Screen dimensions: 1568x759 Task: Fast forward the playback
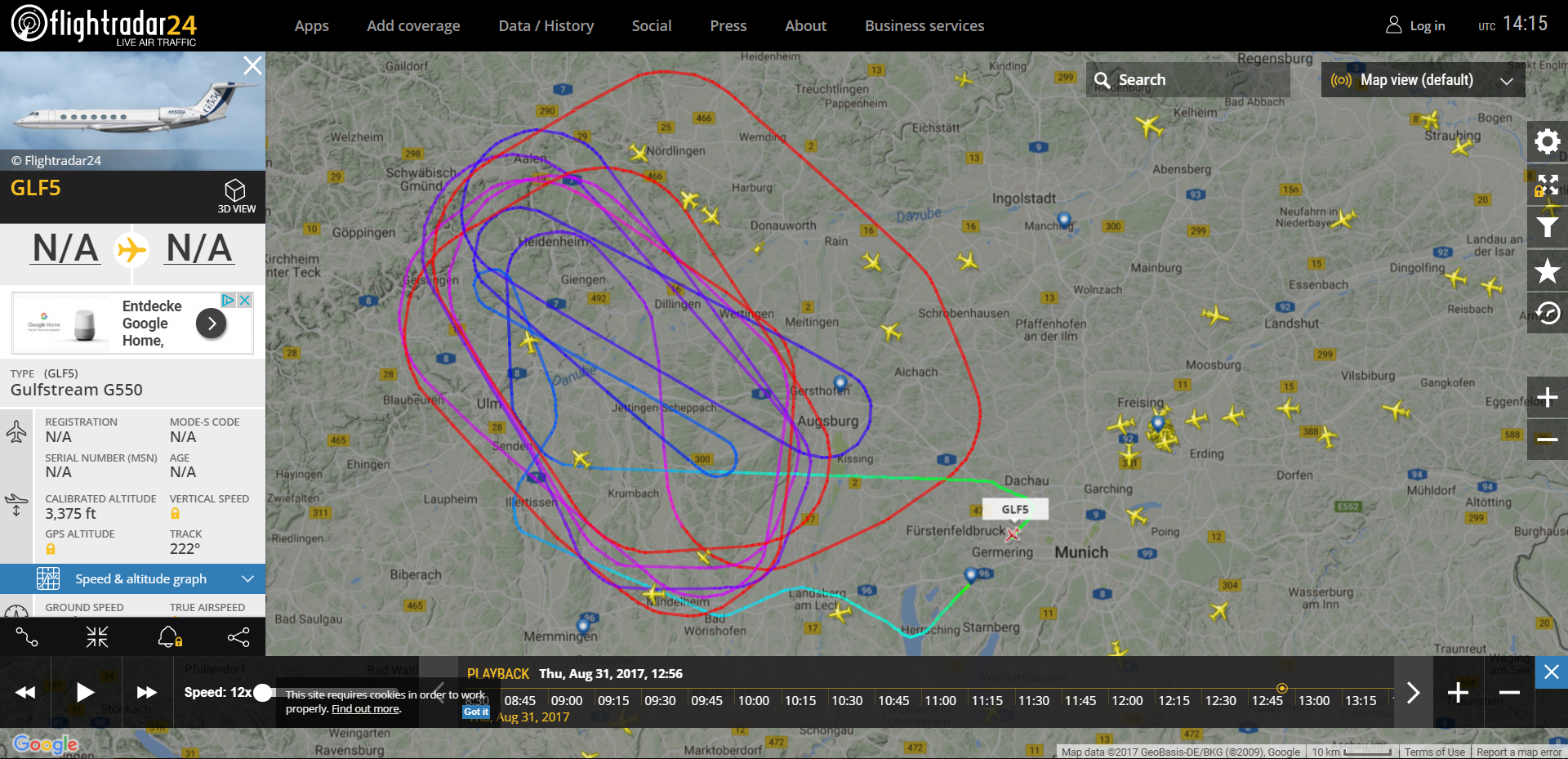point(146,692)
